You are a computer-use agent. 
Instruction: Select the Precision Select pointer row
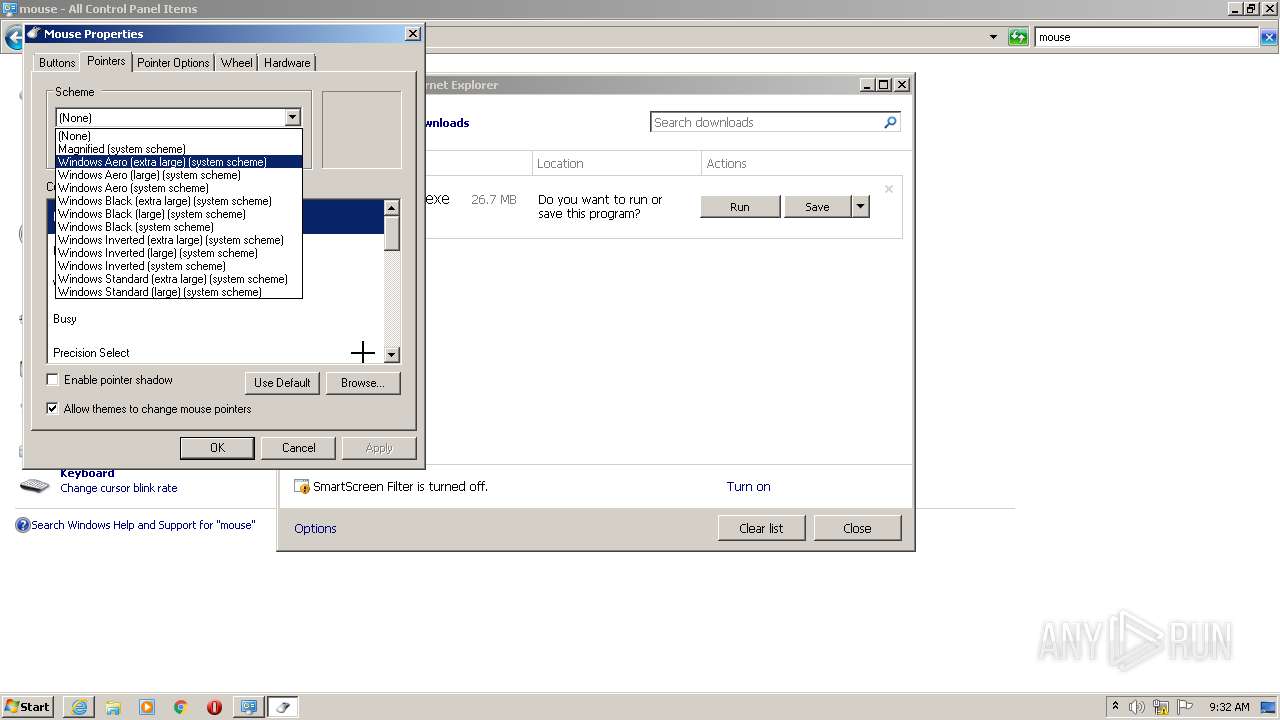point(215,352)
